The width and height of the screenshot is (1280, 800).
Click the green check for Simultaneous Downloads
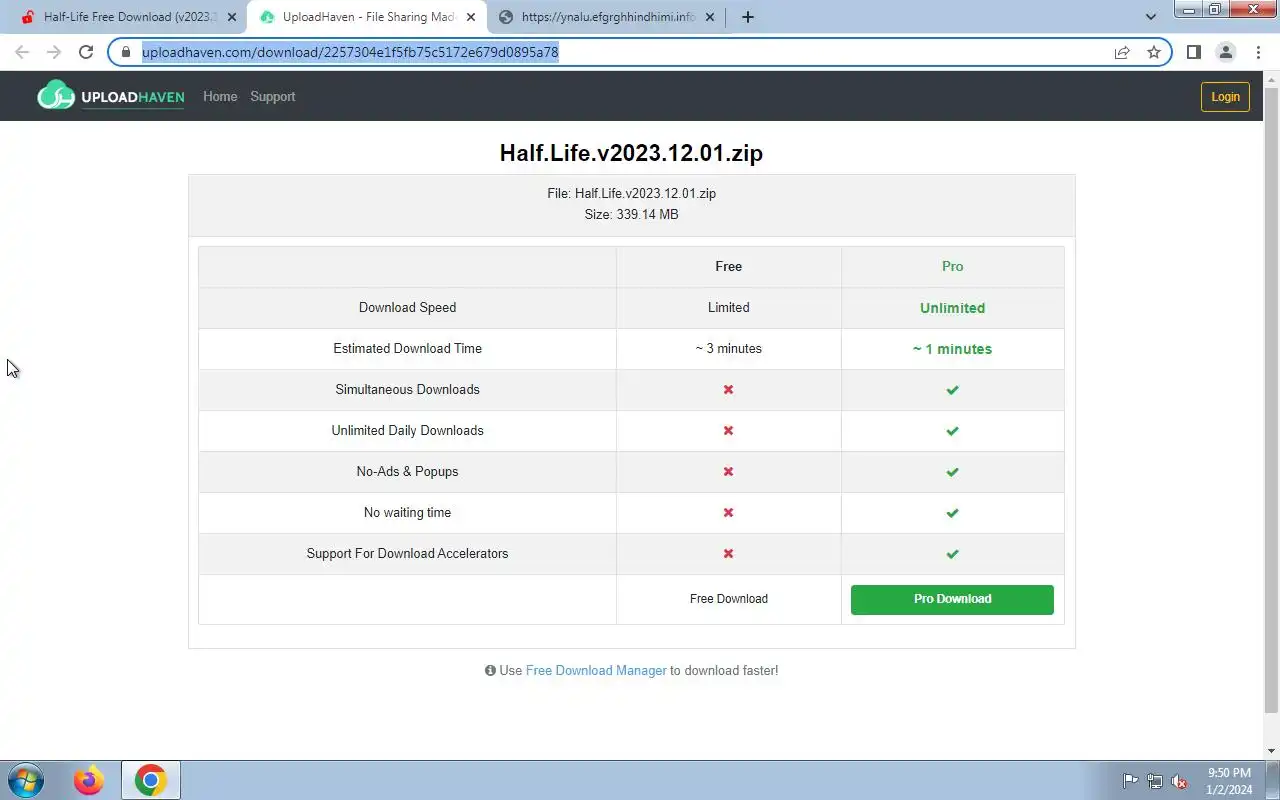coord(952,389)
